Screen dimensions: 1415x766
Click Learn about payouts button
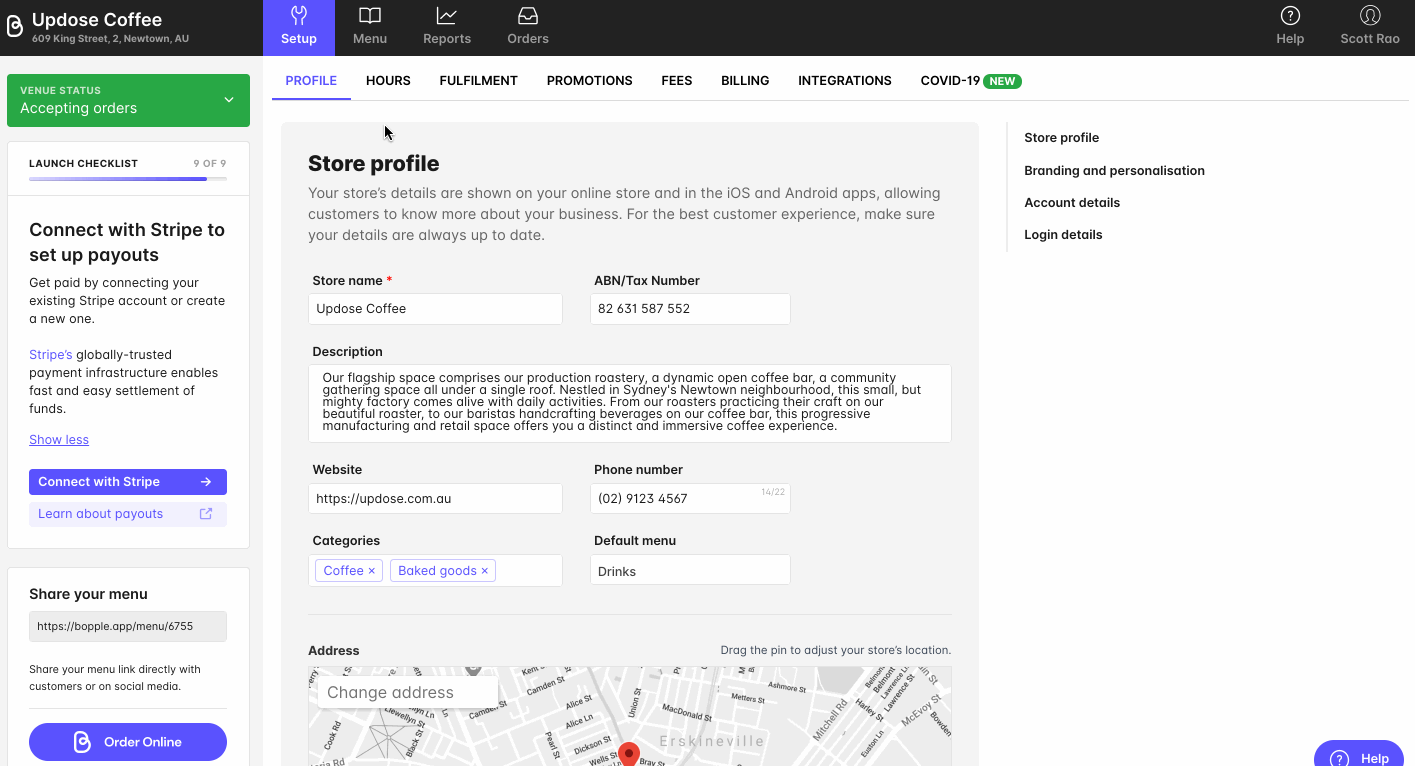(x=128, y=514)
